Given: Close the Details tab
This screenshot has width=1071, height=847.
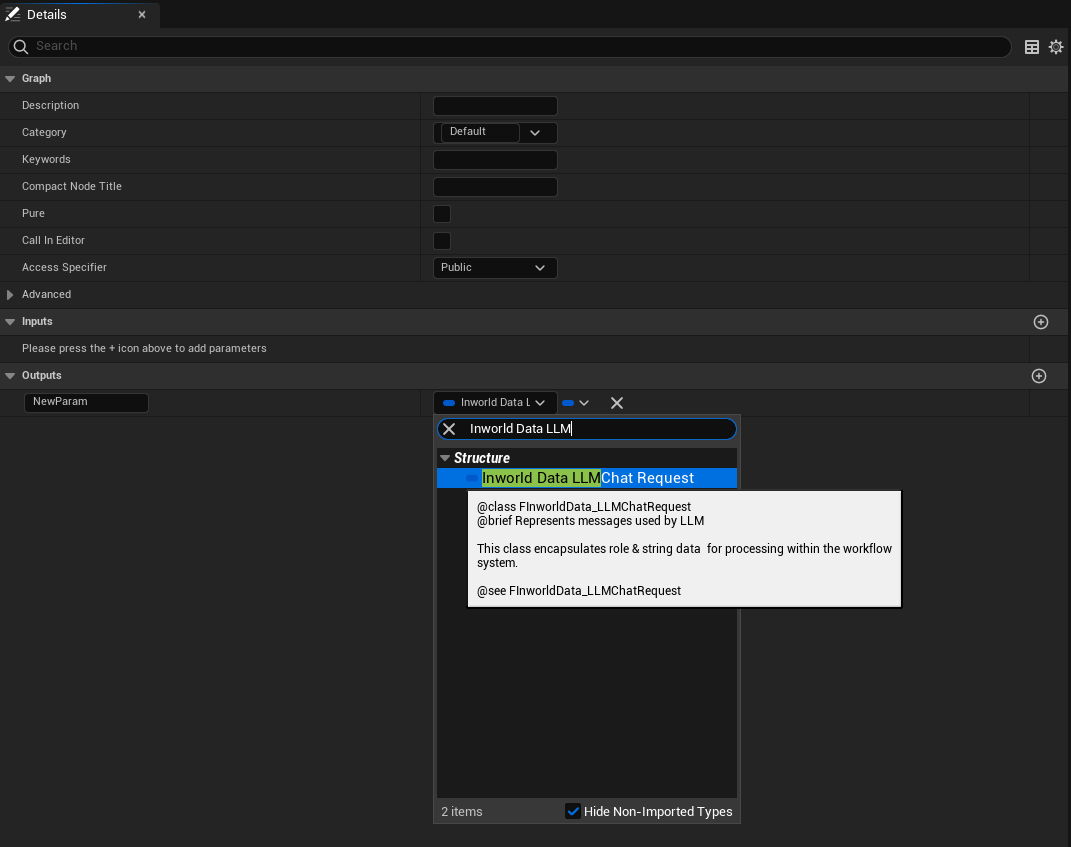Looking at the screenshot, I should click(142, 14).
